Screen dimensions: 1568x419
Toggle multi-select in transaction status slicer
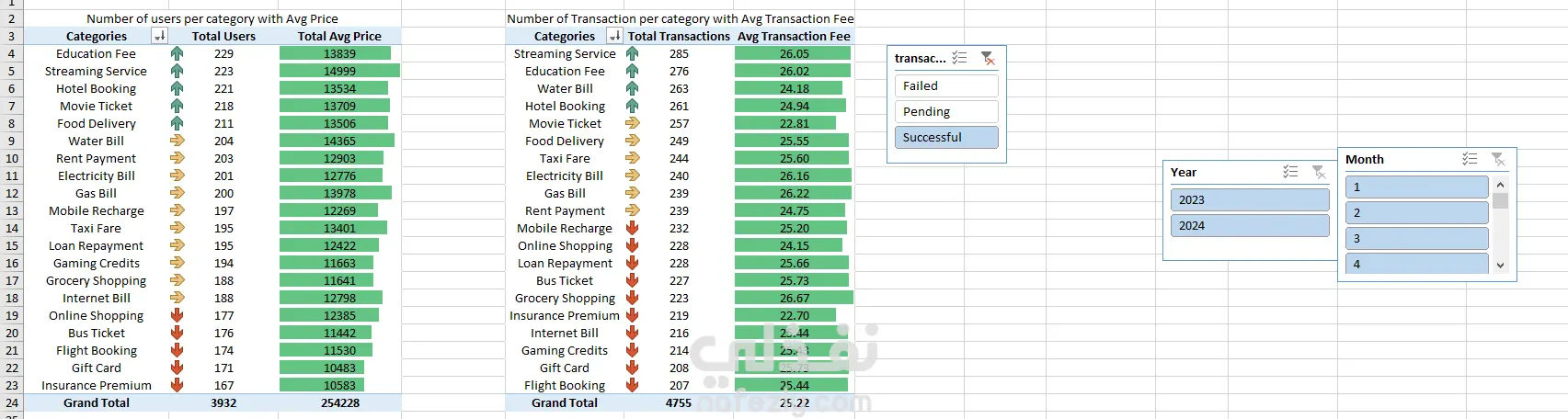tap(959, 58)
